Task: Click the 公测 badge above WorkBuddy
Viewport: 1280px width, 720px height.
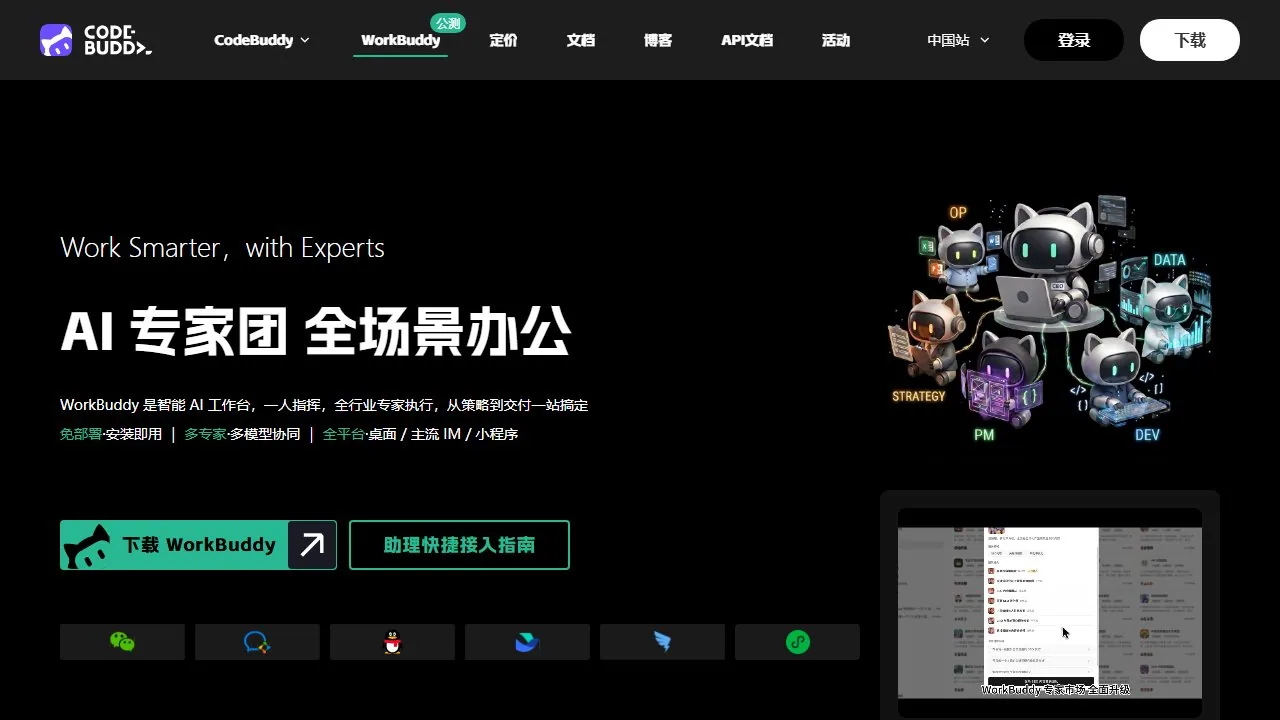Action: click(x=448, y=23)
